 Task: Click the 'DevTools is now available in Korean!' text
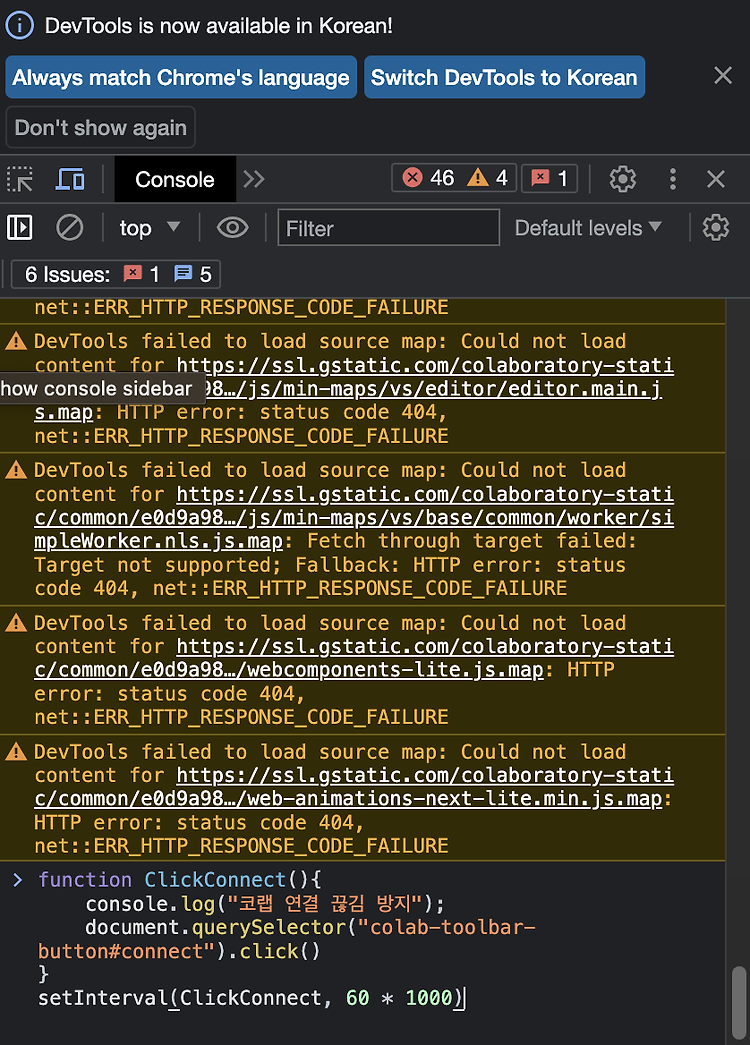point(219,26)
